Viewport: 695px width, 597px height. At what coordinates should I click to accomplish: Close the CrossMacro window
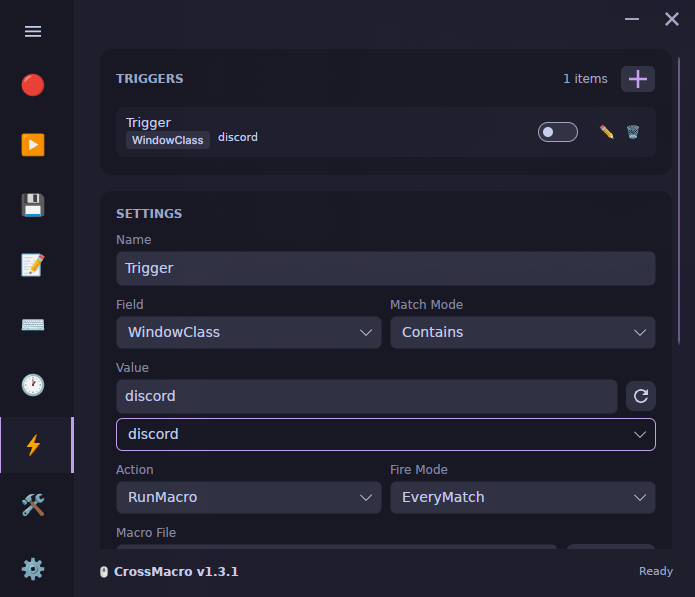pos(672,19)
